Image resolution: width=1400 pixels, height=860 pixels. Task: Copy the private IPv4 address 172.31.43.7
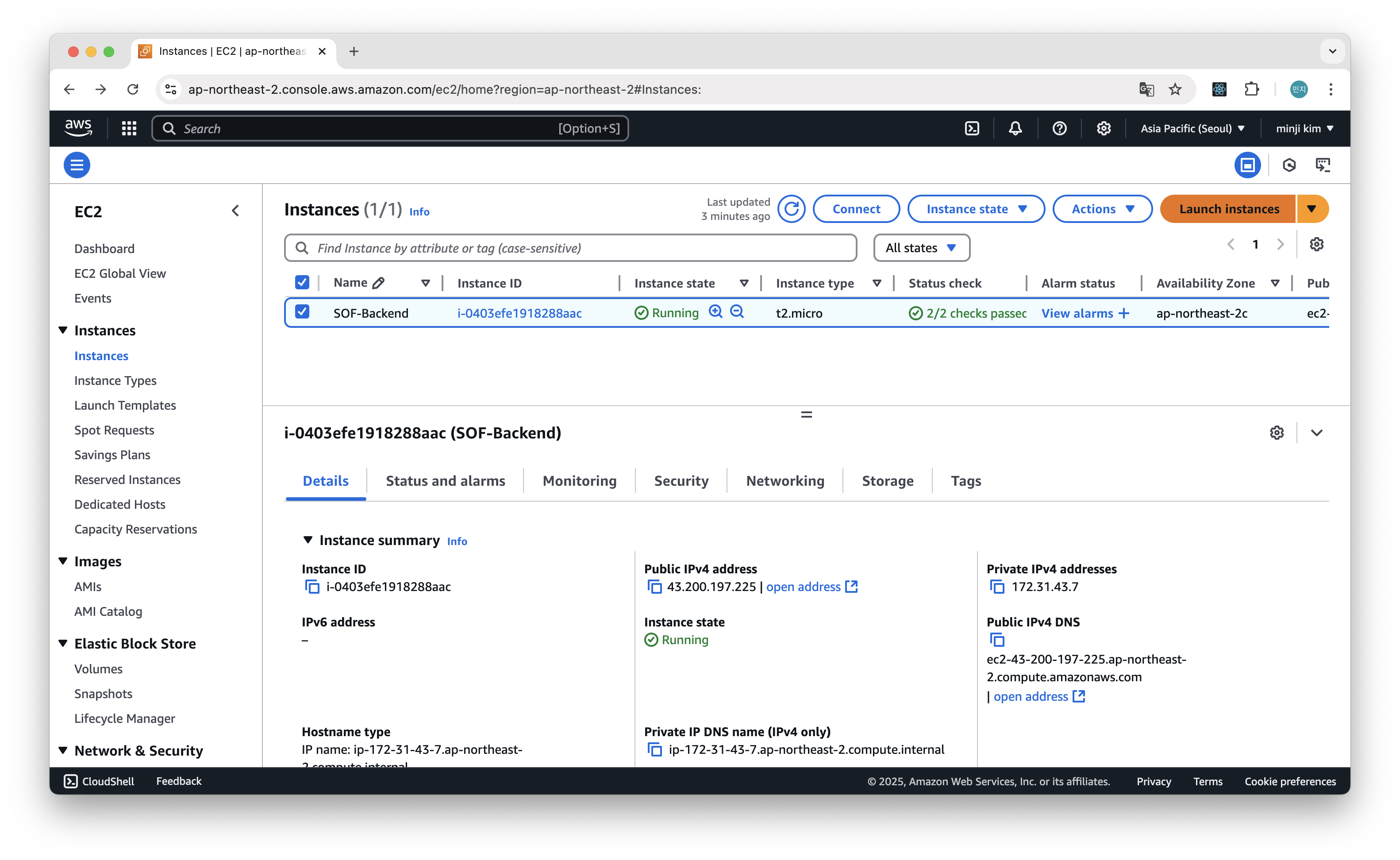(x=997, y=587)
